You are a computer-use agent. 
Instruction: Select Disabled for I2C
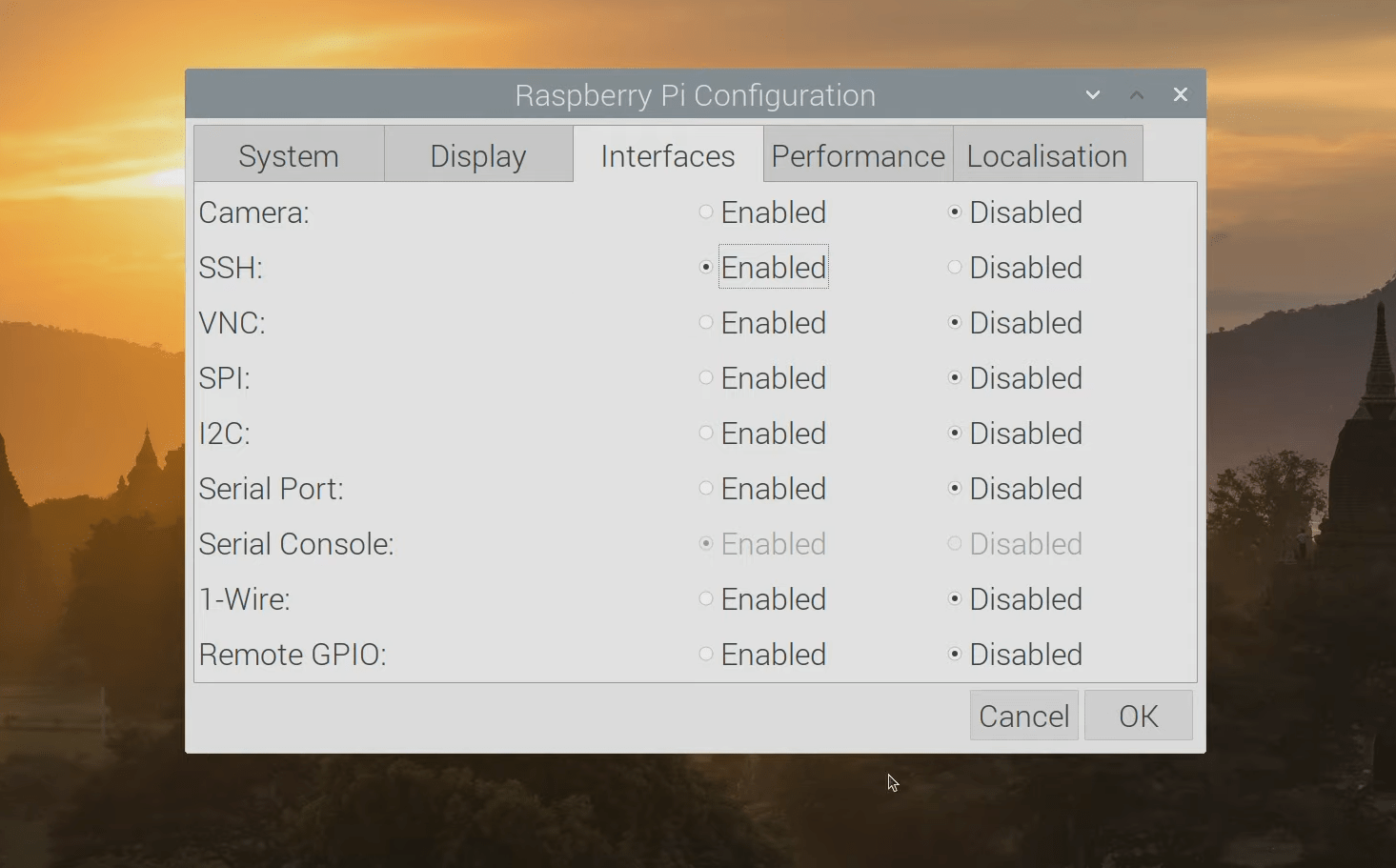coord(1015,434)
